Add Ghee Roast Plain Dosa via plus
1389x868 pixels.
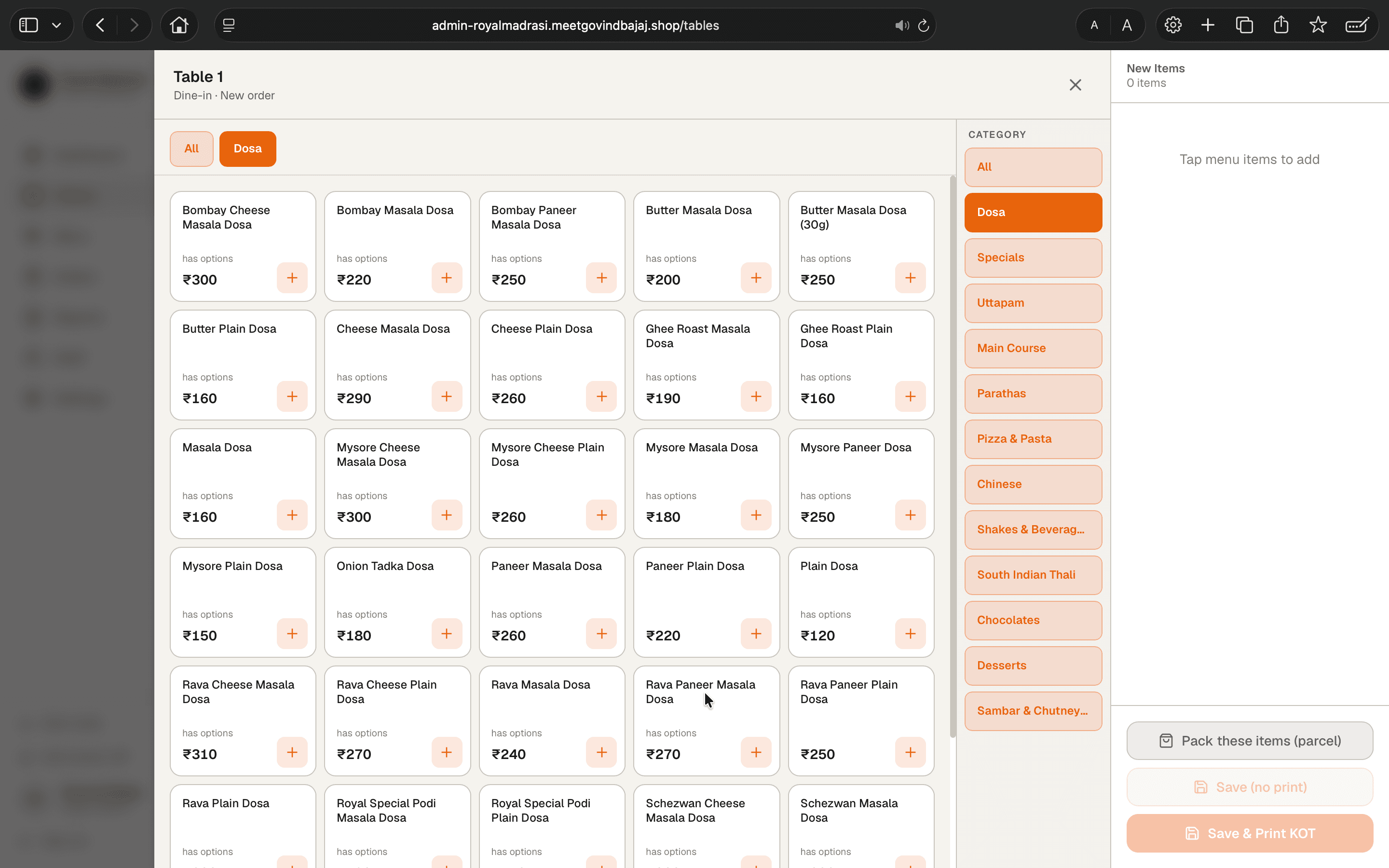910,397
